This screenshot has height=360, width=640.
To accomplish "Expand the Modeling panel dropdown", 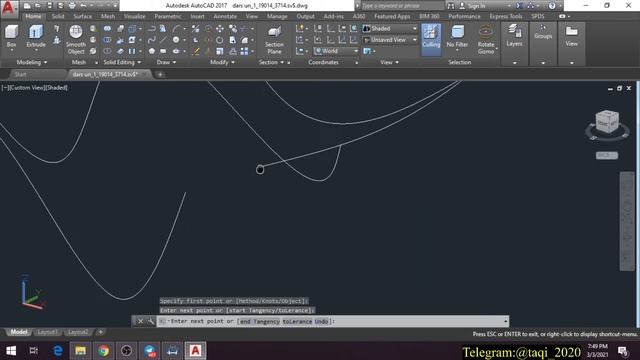I will (x=32, y=62).
